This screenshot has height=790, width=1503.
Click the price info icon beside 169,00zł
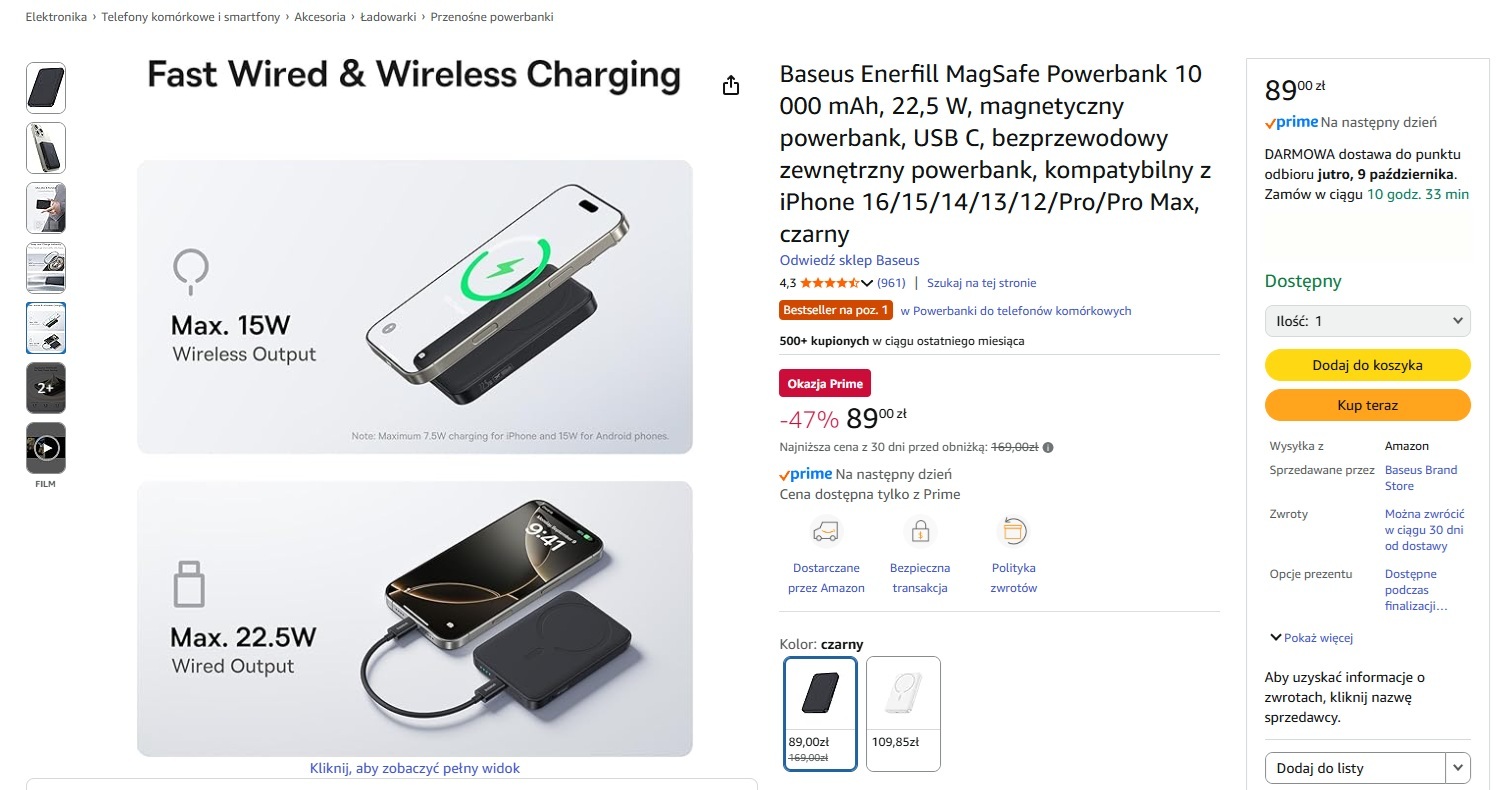(1048, 448)
